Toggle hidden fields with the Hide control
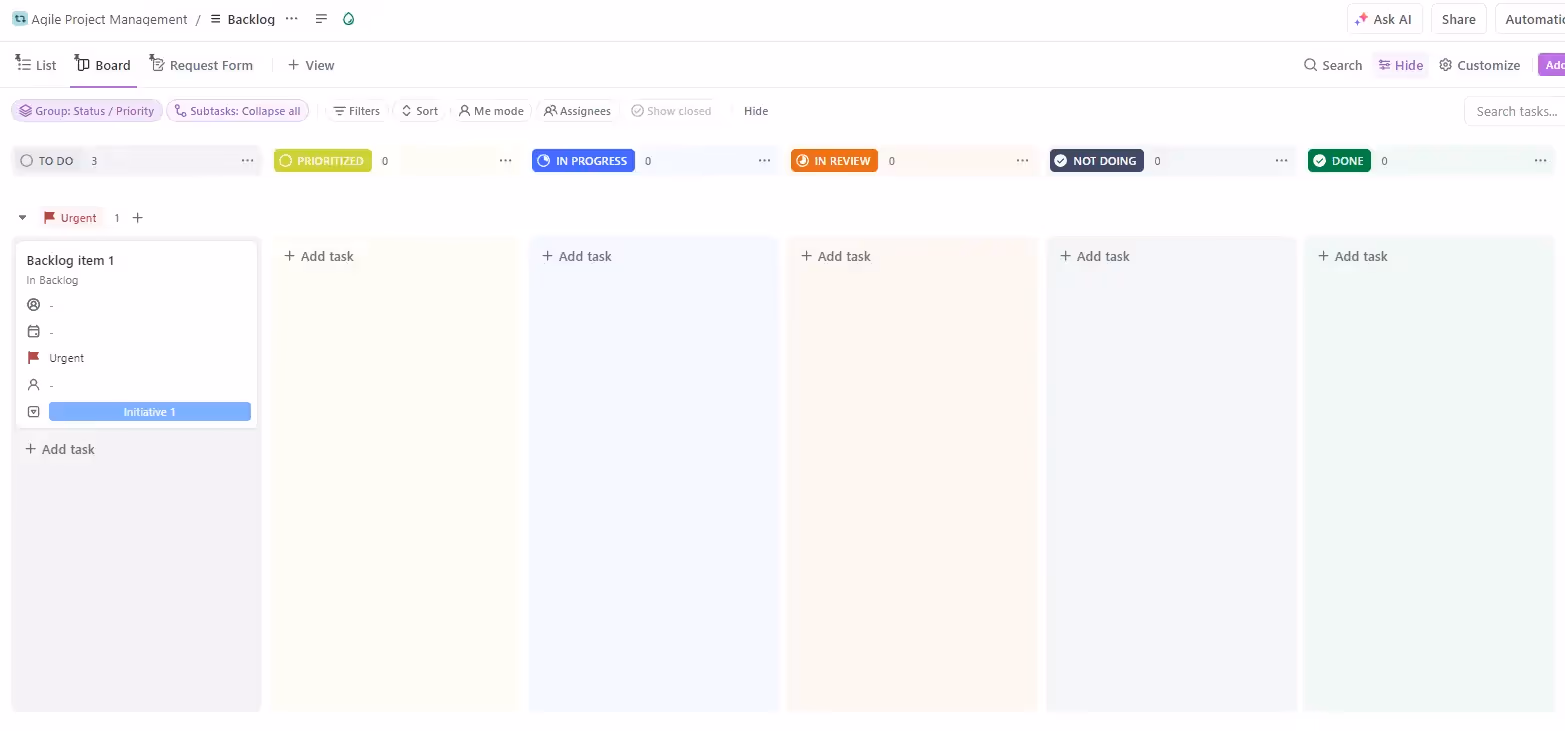 (755, 111)
